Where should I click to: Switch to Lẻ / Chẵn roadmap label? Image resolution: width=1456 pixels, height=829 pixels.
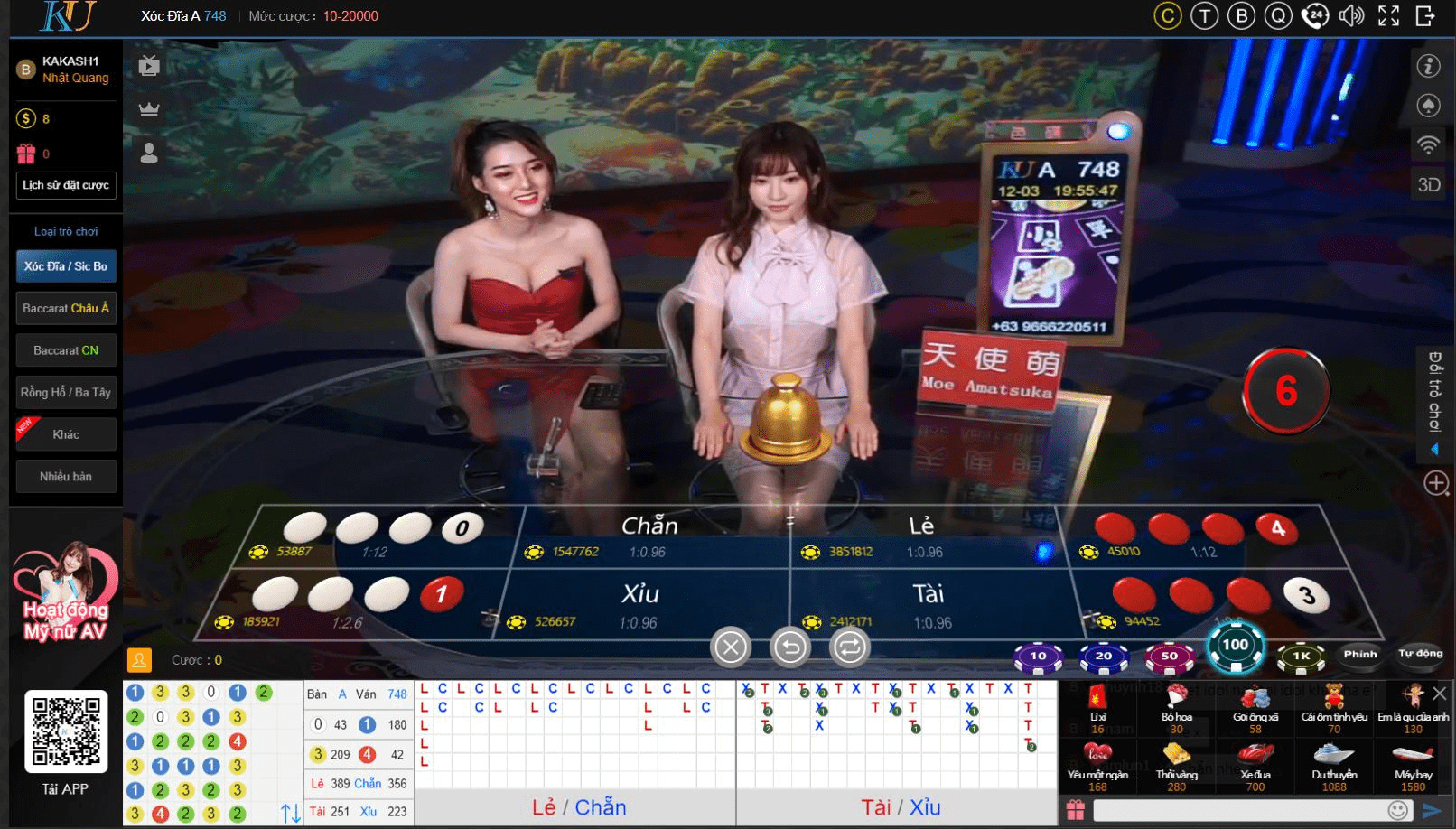(578, 807)
